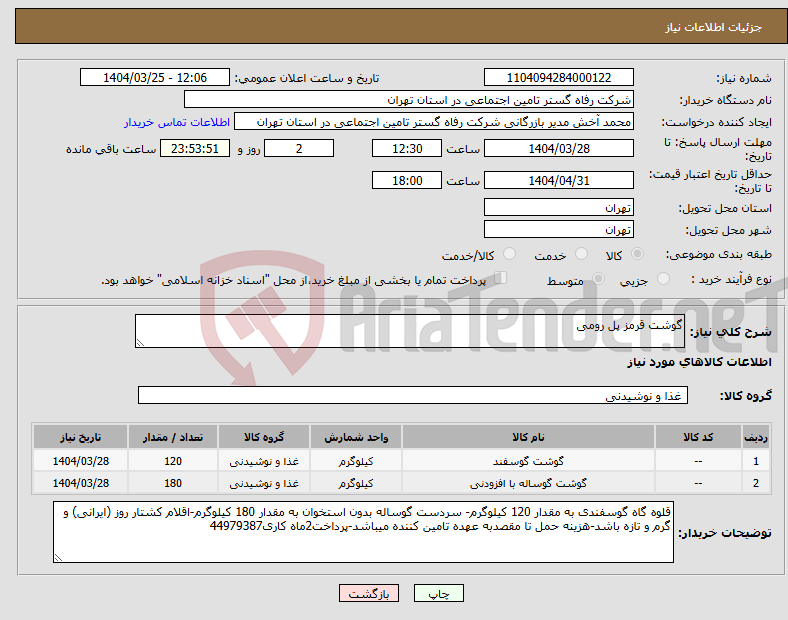The width and height of the screenshot is (788, 620).
Task: Click the استان محل تحویل field تهران
Action: coord(558,207)
